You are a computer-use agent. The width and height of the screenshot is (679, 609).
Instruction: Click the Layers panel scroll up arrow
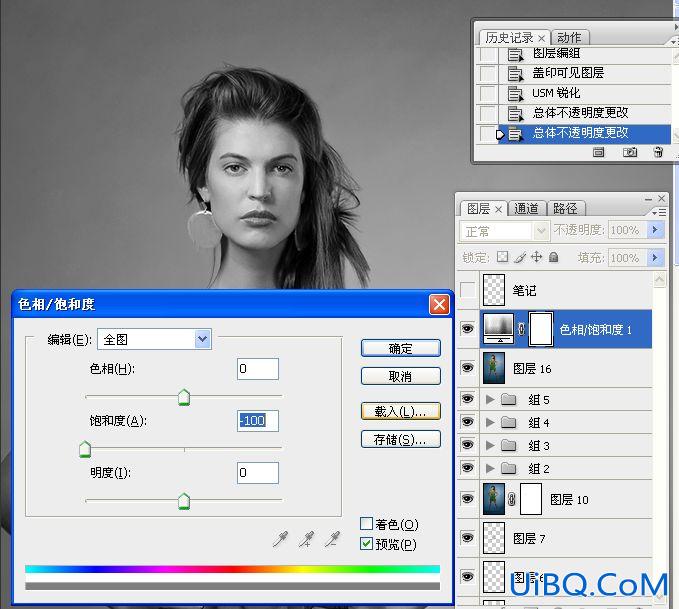(659, 280)
